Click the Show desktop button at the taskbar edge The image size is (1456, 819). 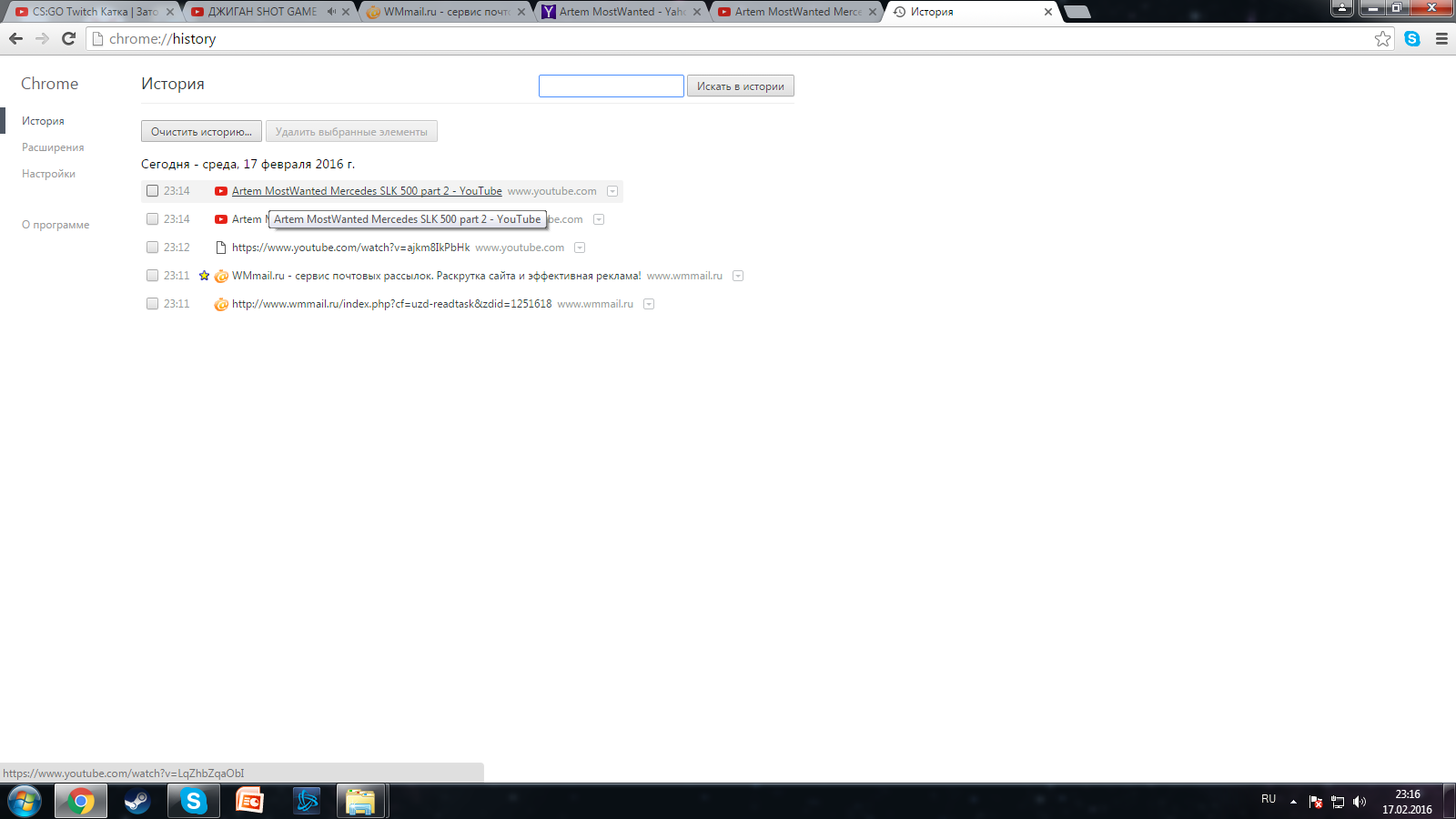click(x=1449, y=802)
